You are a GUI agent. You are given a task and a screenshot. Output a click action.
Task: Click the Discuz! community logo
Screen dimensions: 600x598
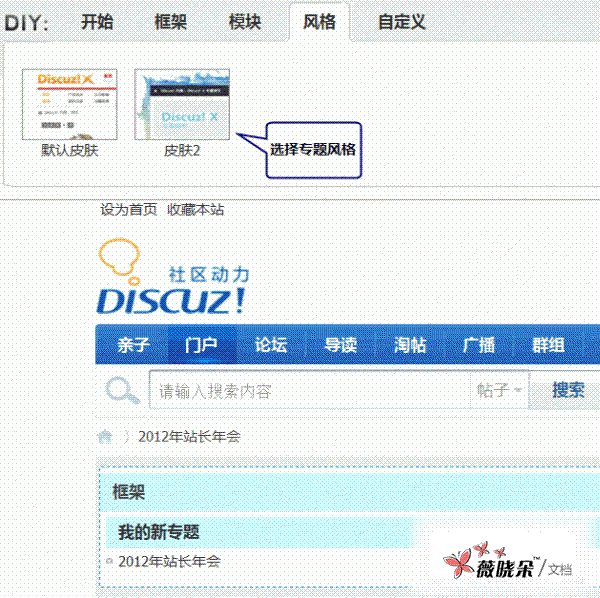click(x=172, y=277)
